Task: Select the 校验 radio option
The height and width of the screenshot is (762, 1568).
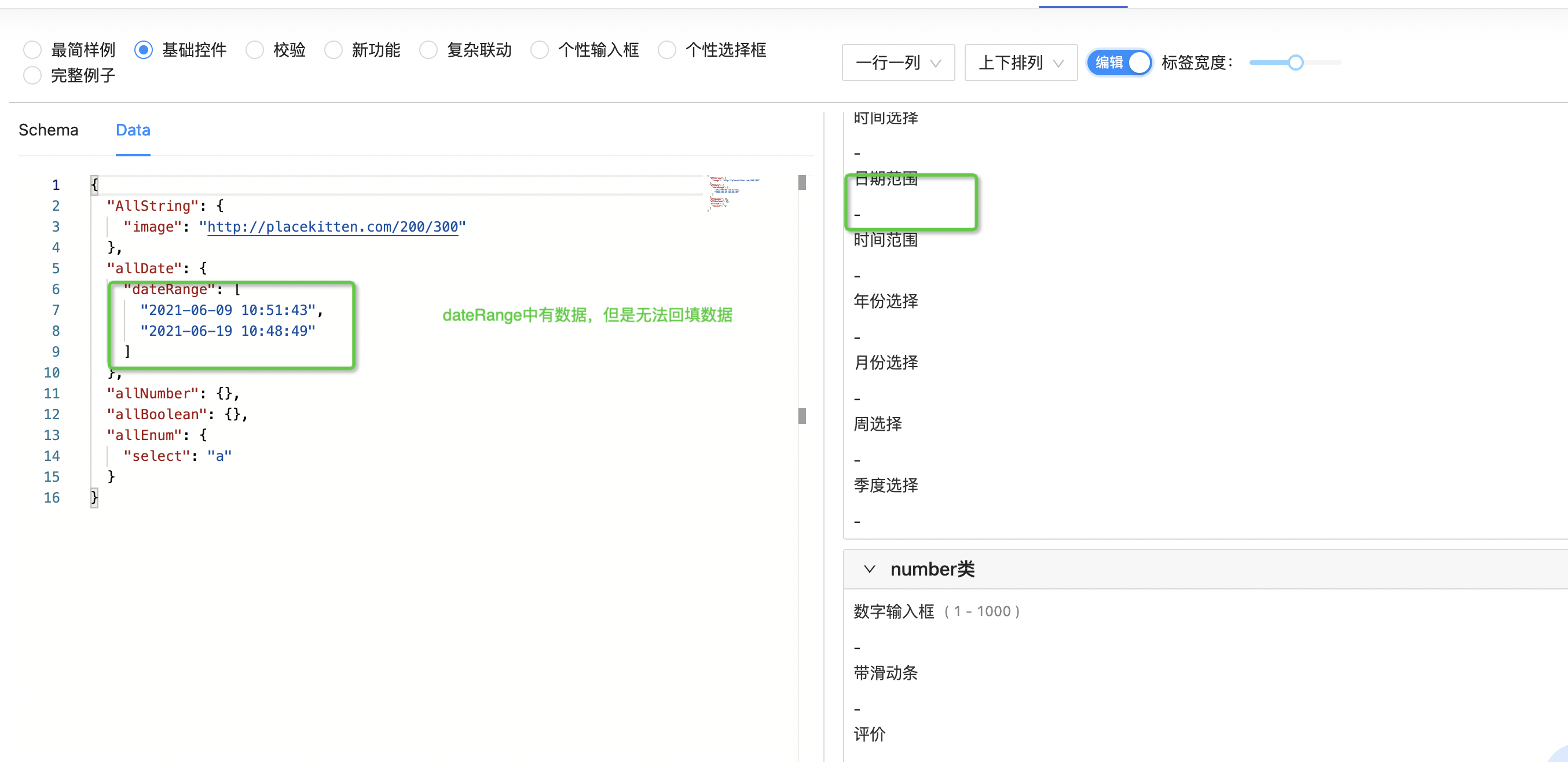Action: pos(254,49)
